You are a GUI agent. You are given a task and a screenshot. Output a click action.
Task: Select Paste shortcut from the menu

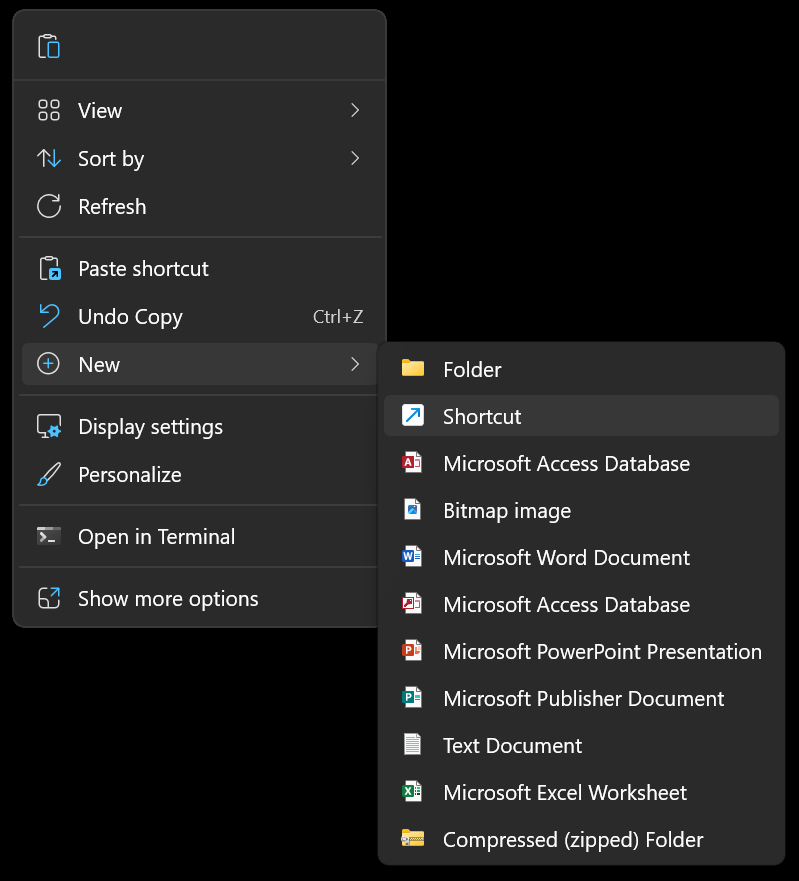pyautogui.click(x=143, y=269)
